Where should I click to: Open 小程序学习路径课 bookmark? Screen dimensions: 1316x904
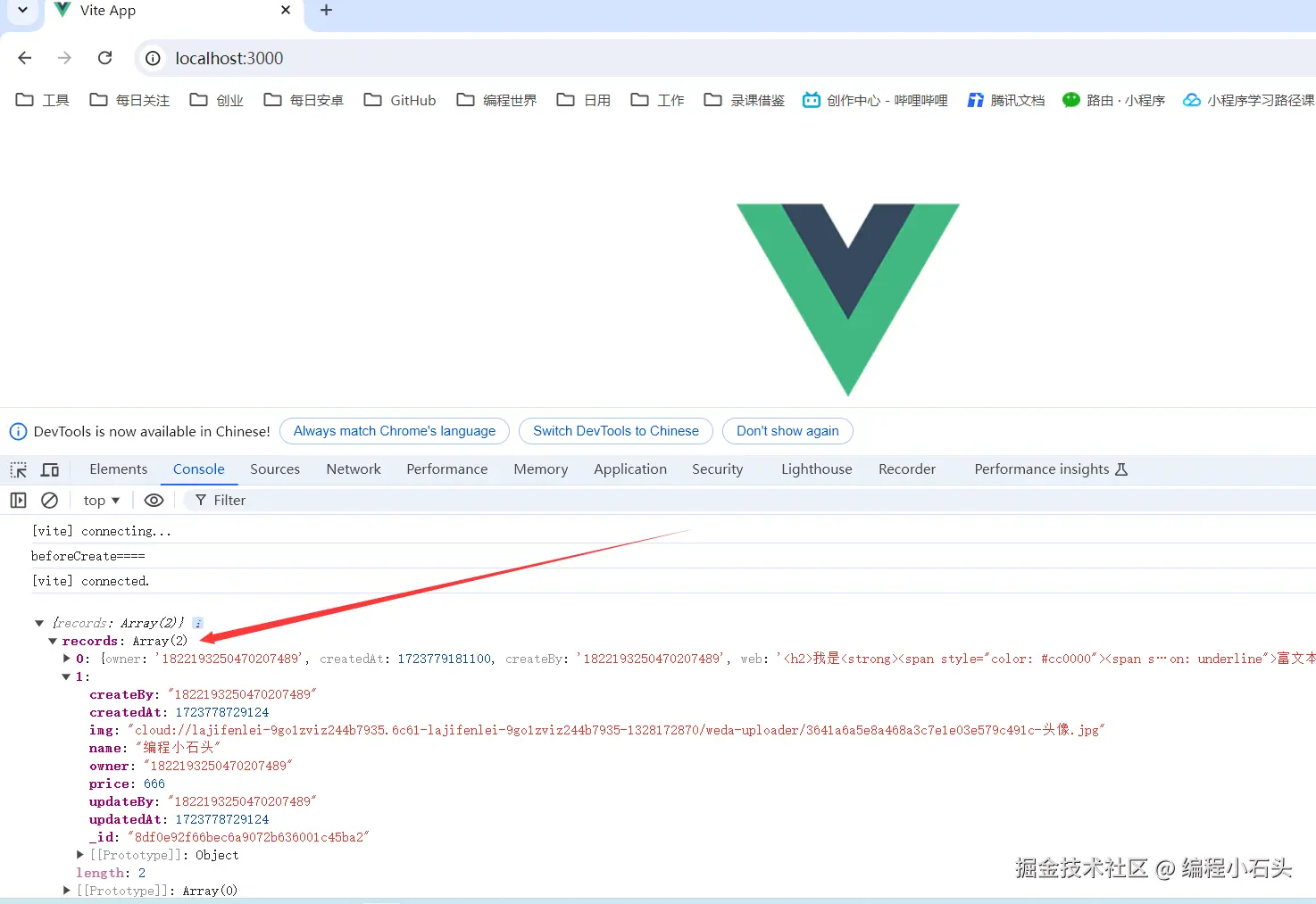[1249, 100]
